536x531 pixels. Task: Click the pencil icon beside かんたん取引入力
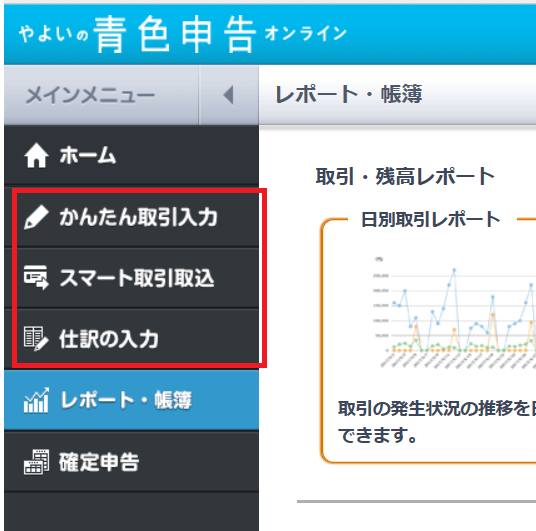(36, 217)
